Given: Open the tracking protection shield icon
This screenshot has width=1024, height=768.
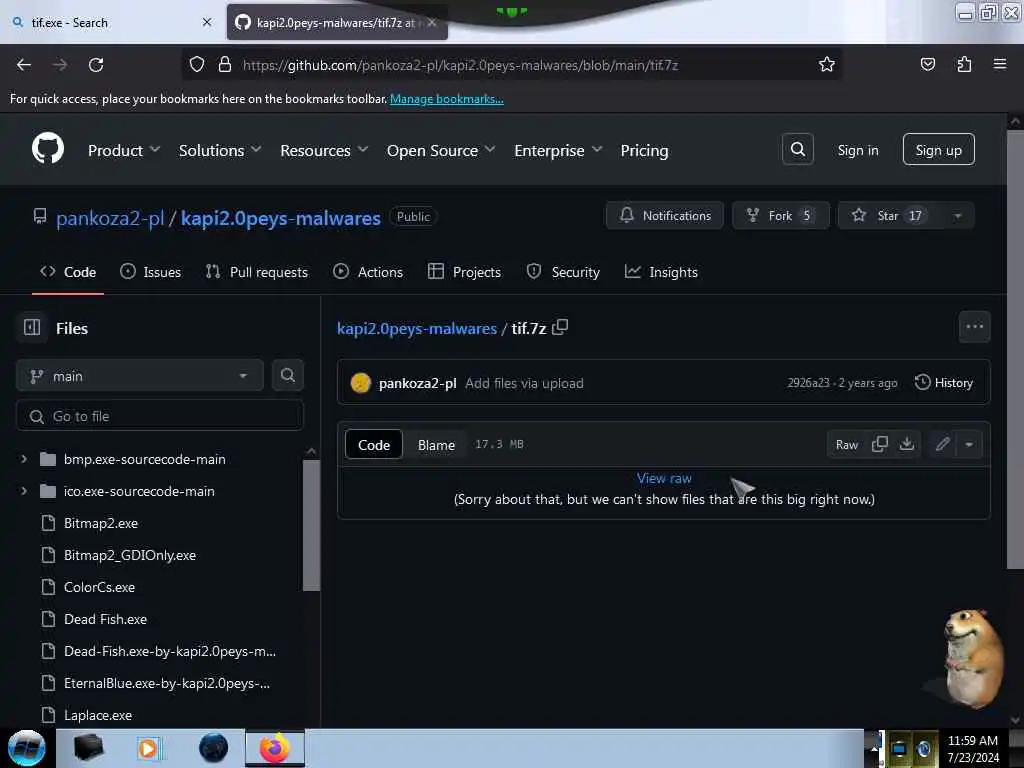Looking at the screenshot, I should [197, 65].
